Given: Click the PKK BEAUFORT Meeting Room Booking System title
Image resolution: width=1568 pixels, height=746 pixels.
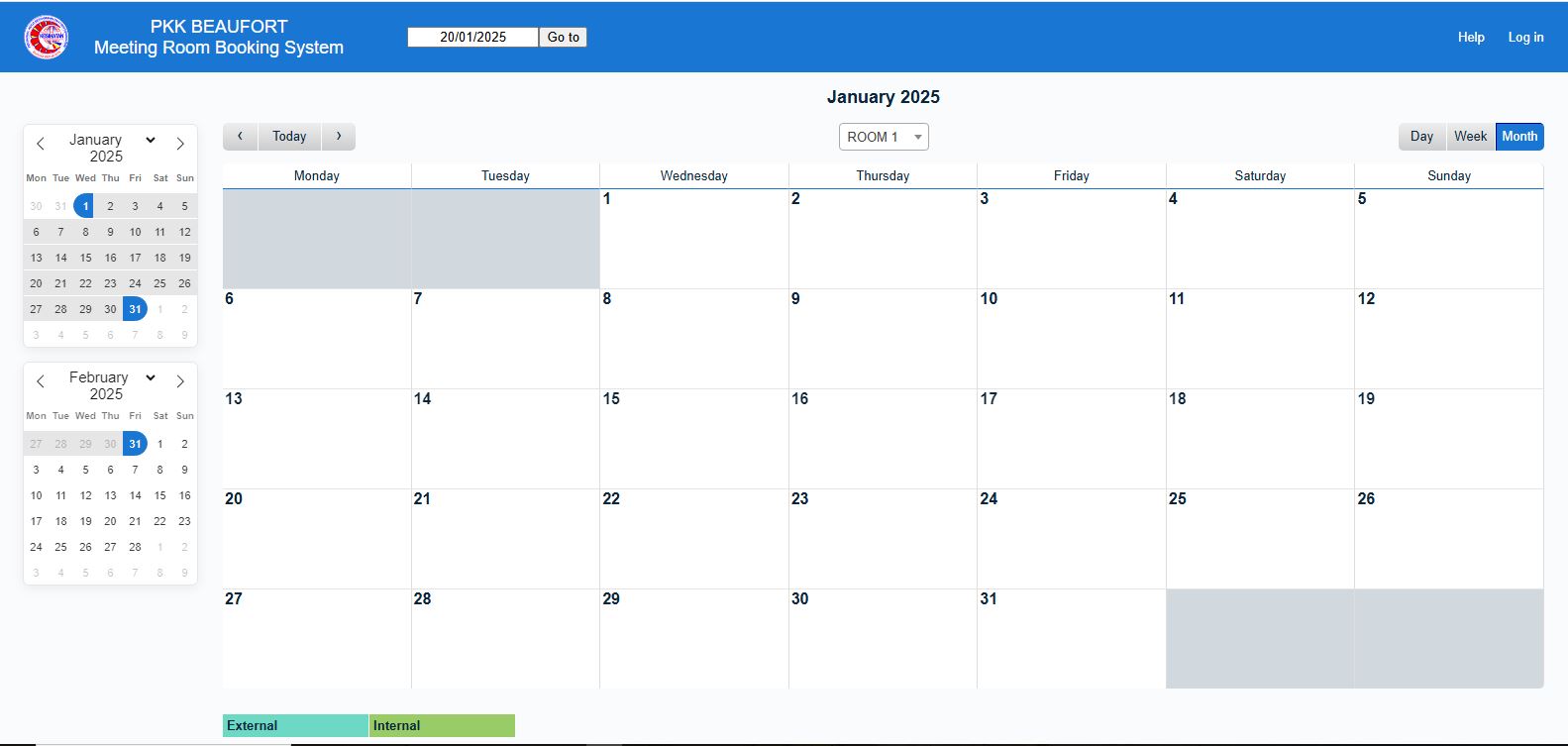Looking at the screenshot, I should tap(219, 37).
